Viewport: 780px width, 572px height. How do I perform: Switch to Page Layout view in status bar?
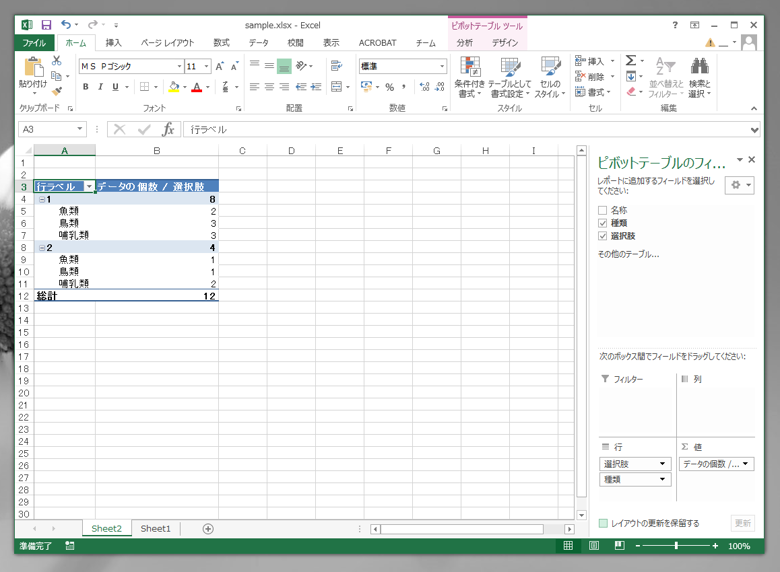593,546
